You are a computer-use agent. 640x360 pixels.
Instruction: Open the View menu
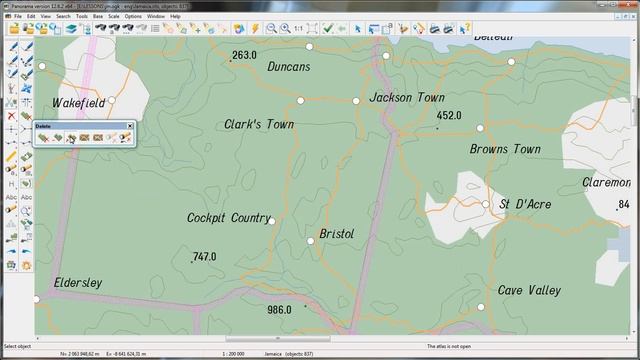pos(46,16)
